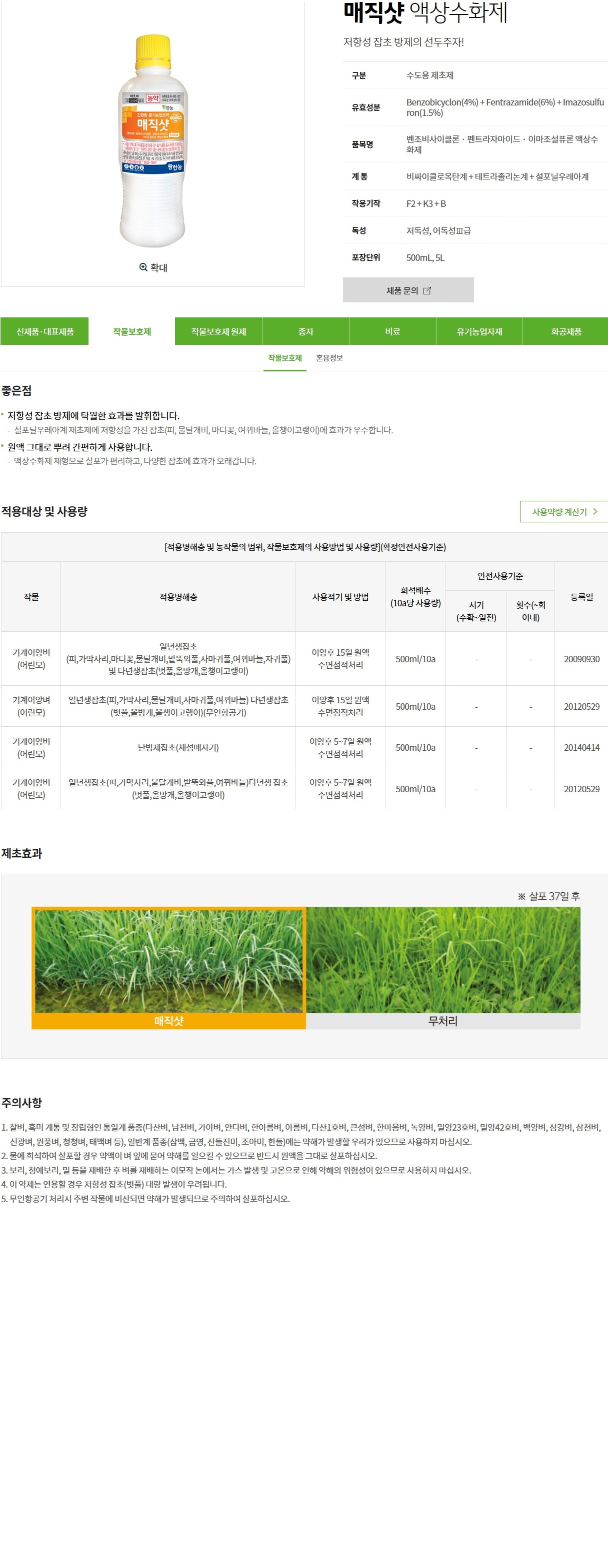Image resolution: width=608 pixels, height=1568 pixels.
Task: Click the 난방제잡초(새섬매자기) cell
Action: tap(177, 747)
